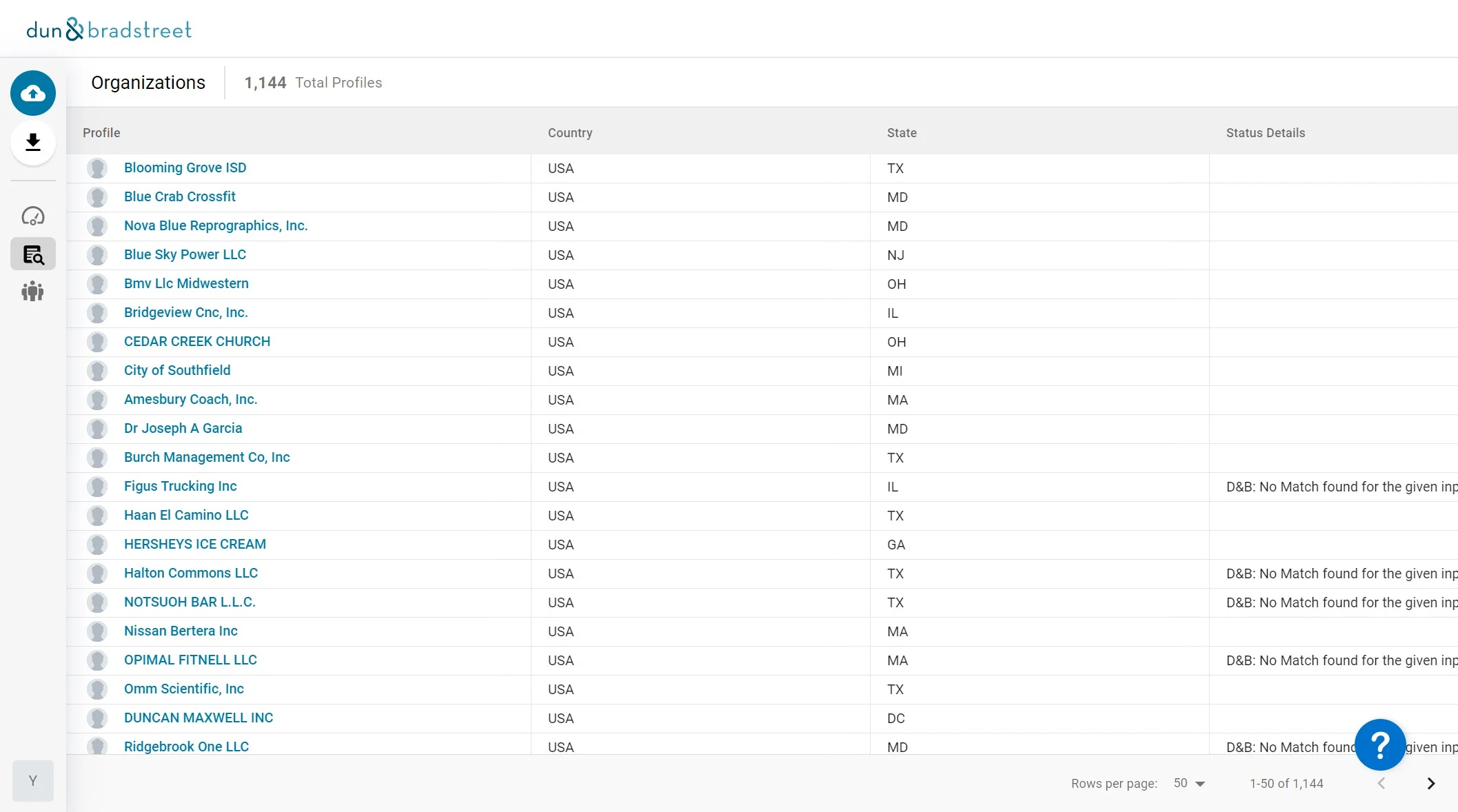Viewport: 1458px width, 812px height.
Task: Open CEDAR CREEK CHURCH profile
Action: point(197,342)
